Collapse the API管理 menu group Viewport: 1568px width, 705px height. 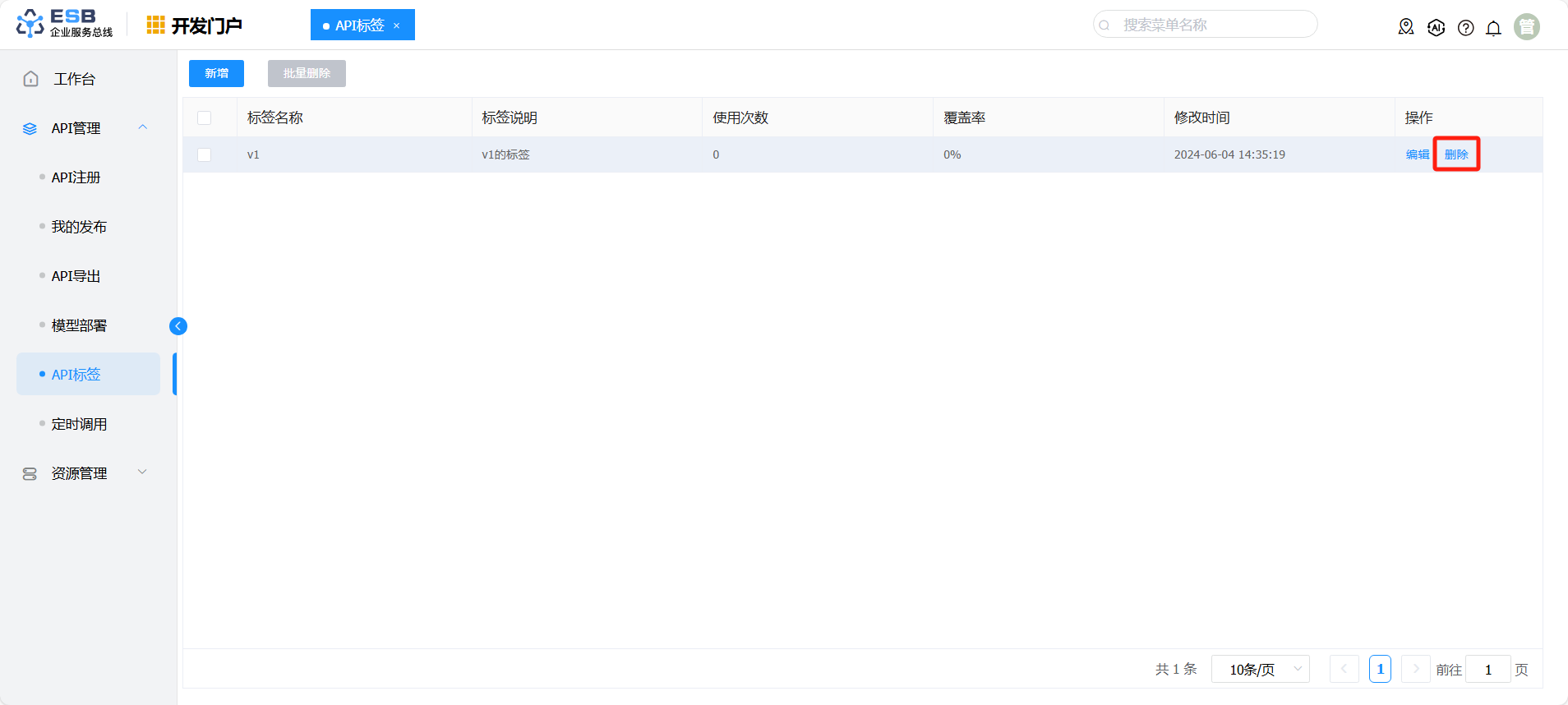143,127
